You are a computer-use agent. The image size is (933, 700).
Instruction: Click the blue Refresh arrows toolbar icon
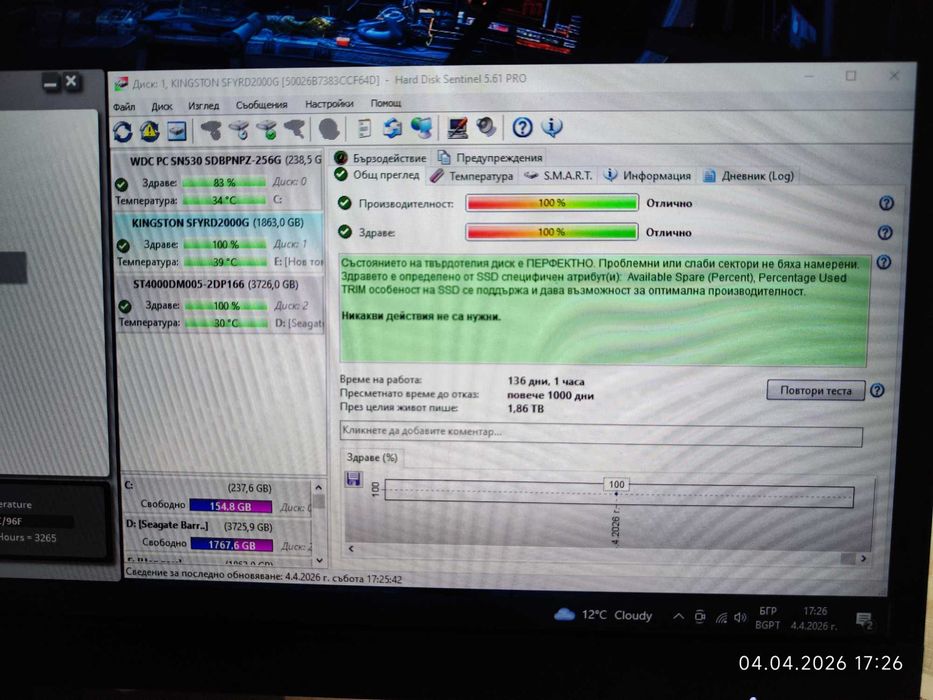pos(123,131)
